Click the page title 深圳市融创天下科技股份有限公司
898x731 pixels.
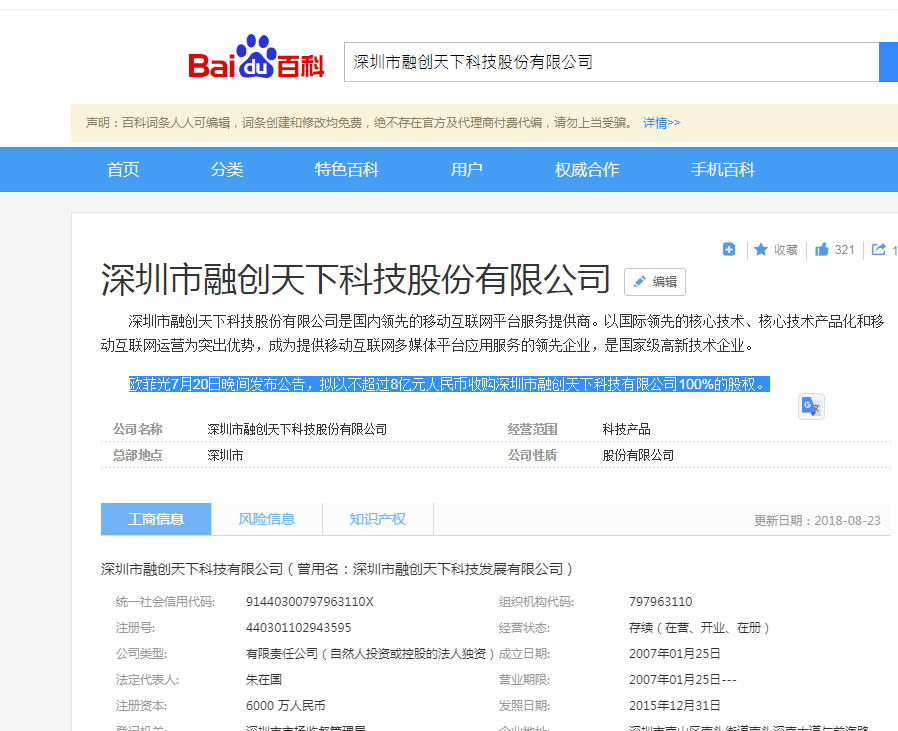356,280
